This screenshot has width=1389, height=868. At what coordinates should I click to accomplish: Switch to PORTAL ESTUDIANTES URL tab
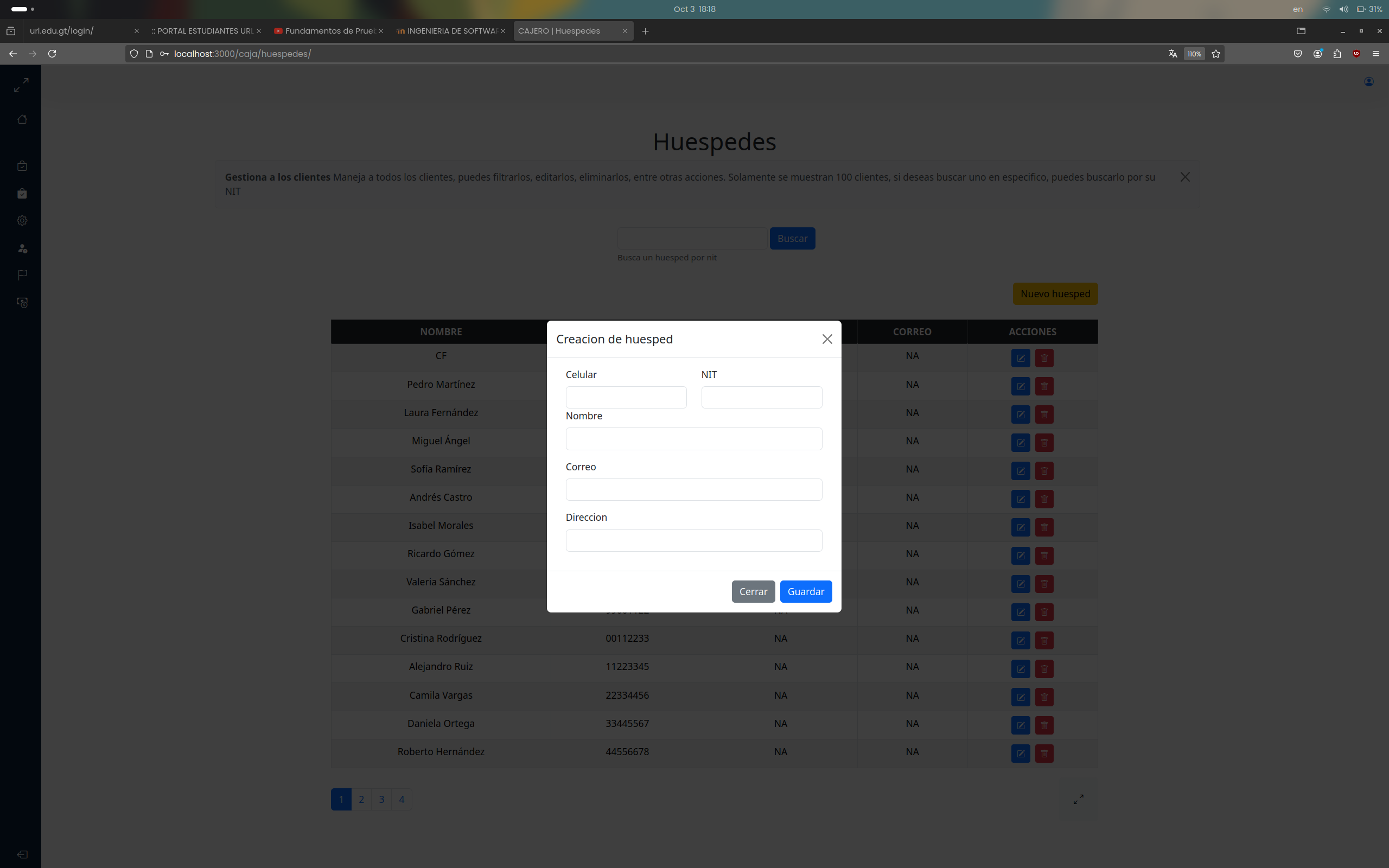[x=204, y=31]
